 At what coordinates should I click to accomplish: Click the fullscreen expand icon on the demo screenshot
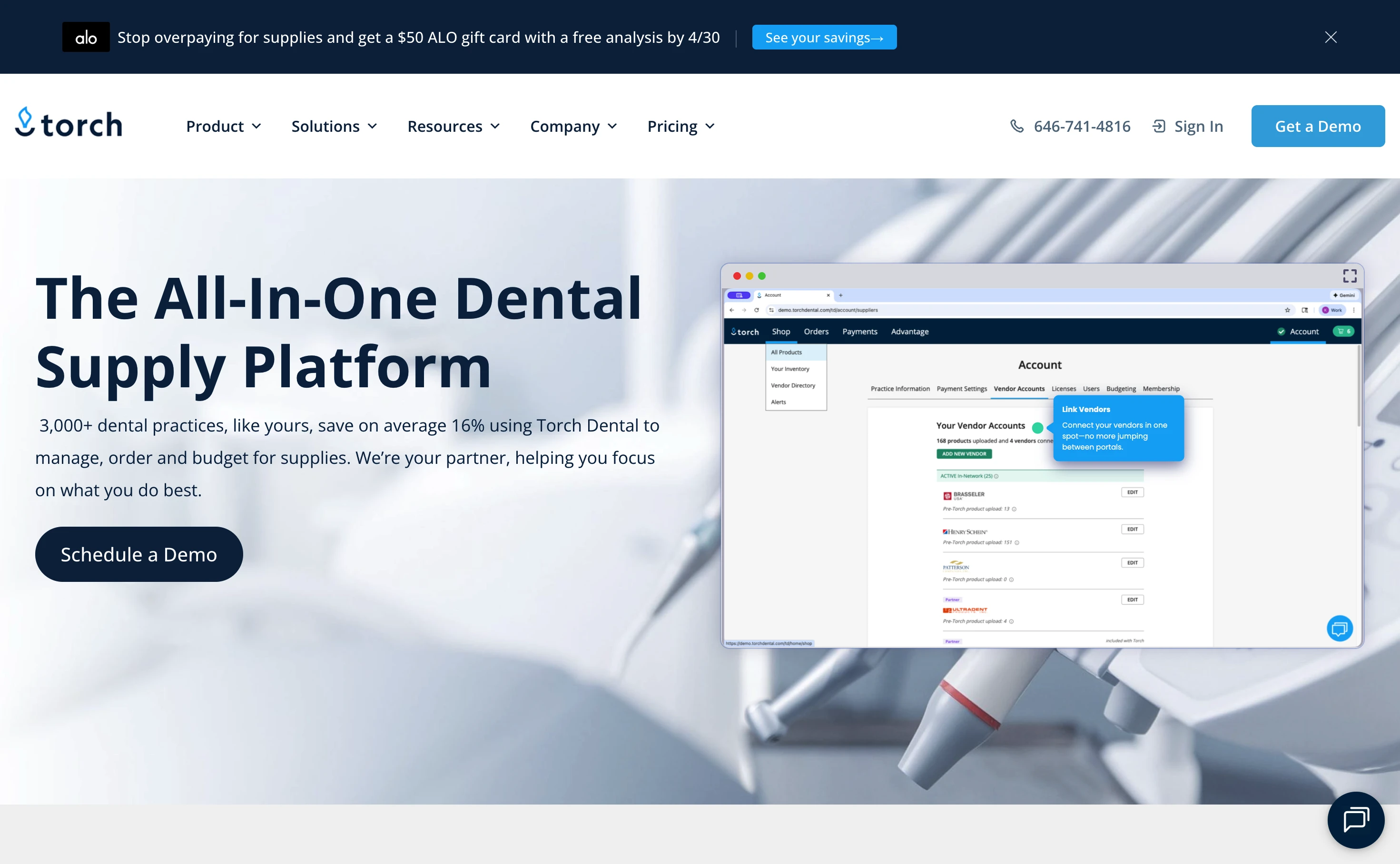click(x=1351, y=276)
